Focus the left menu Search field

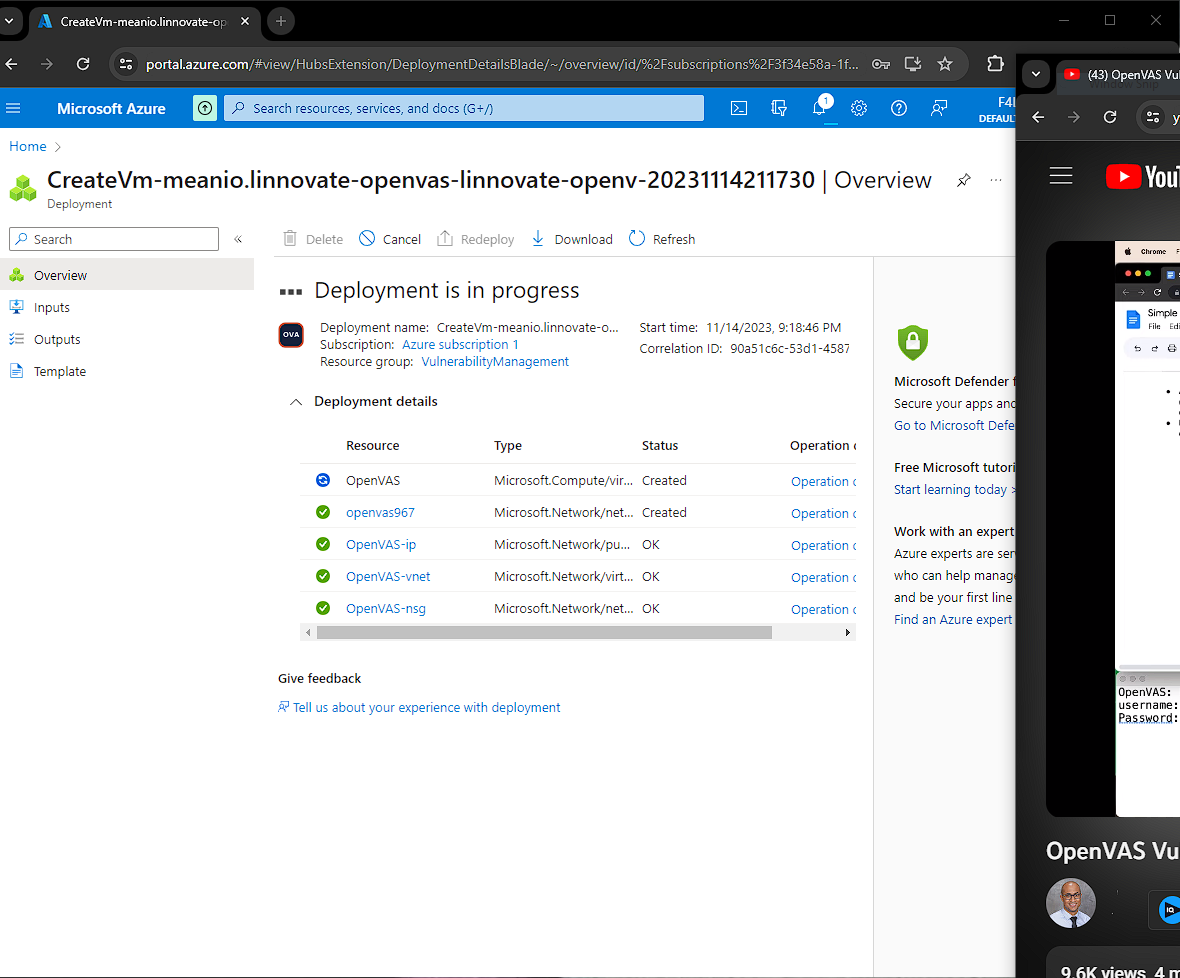pos(114,239)
